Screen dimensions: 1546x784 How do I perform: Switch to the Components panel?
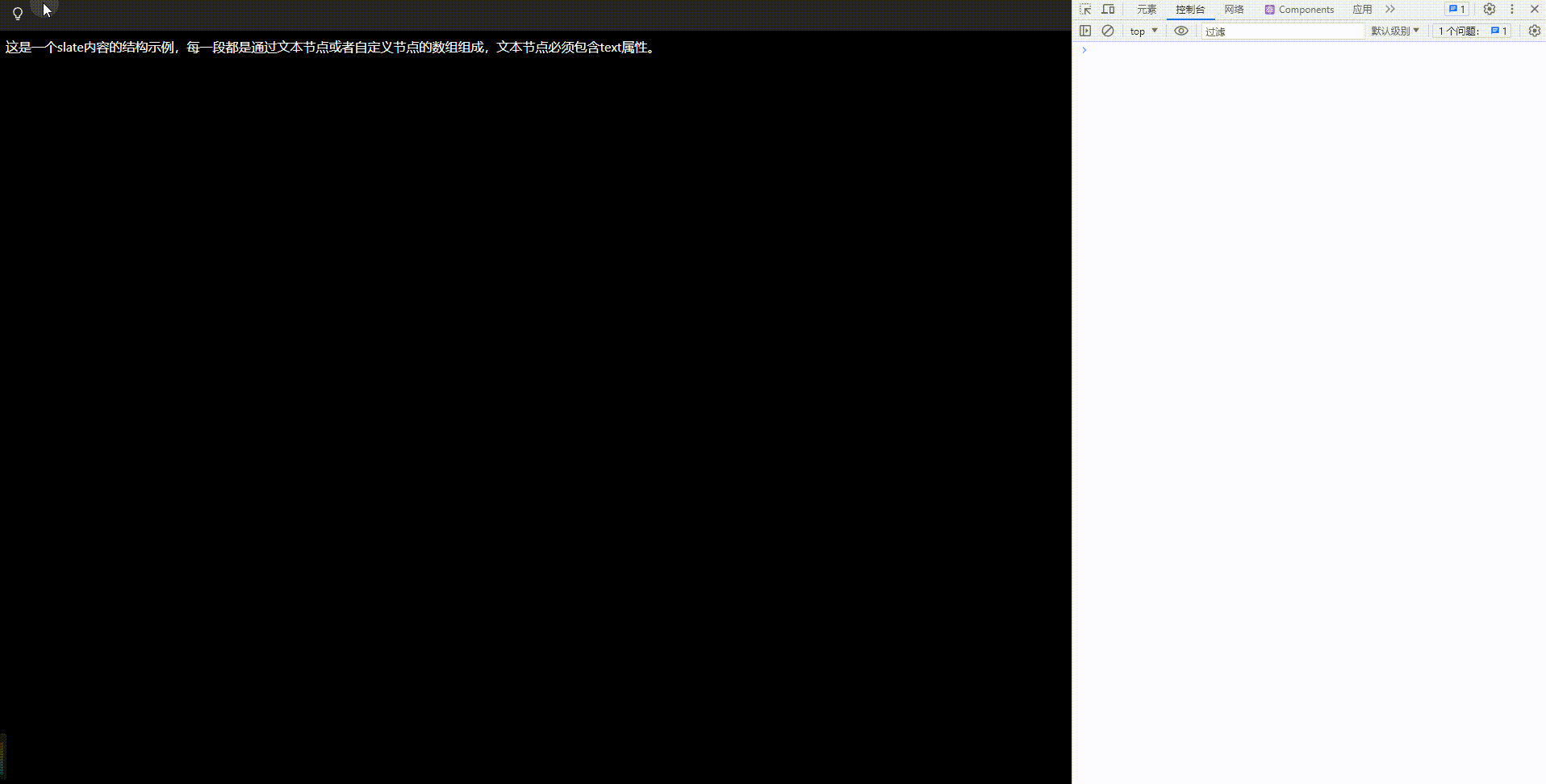(x=1299, y=9)
